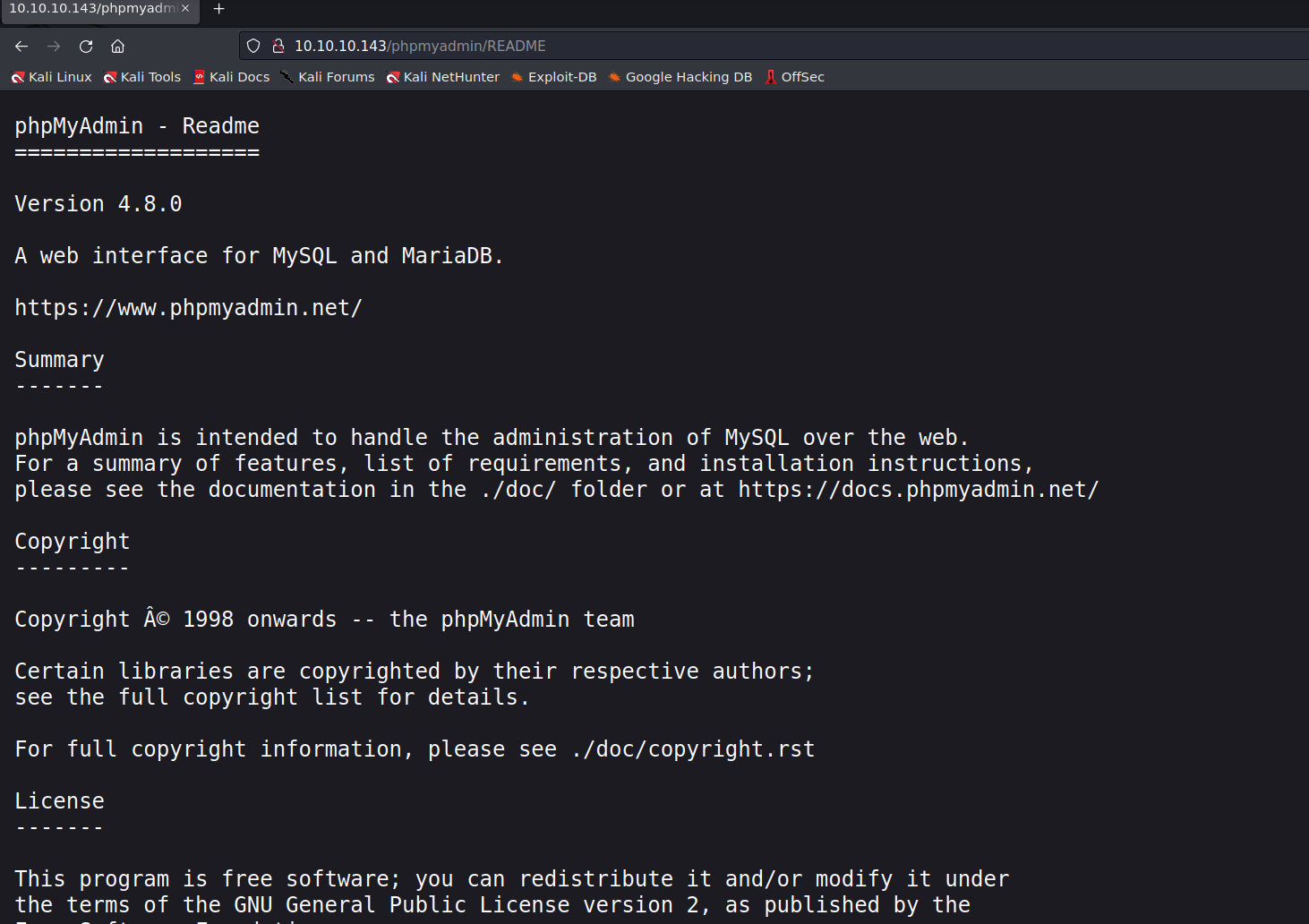This screenshot has height=924, width=1309.
Task: Click the Kali Forums bookmark icon
Action: point(287,77)
